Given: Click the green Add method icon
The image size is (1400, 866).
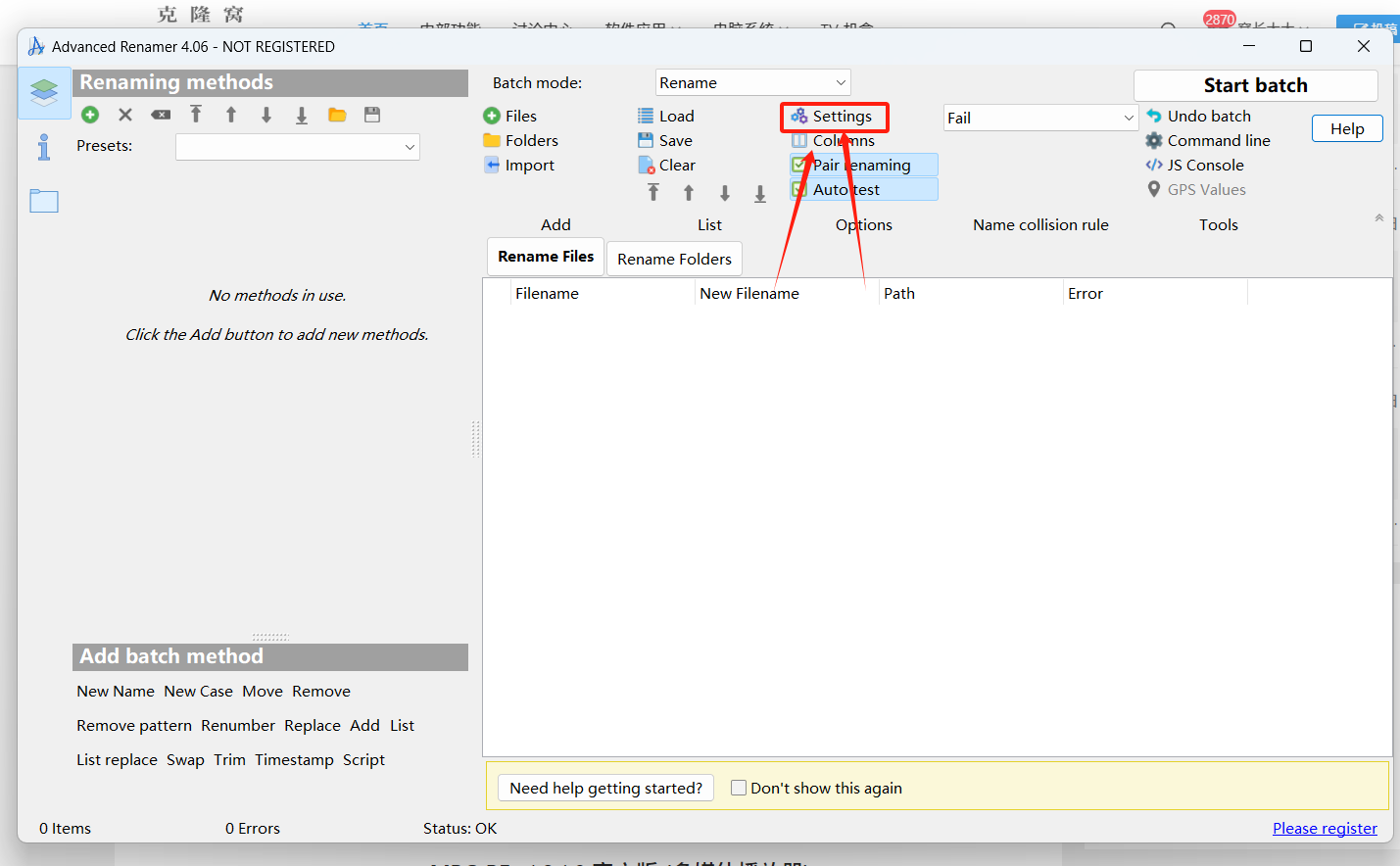Looking at the screenshot, I should point(90,115).
